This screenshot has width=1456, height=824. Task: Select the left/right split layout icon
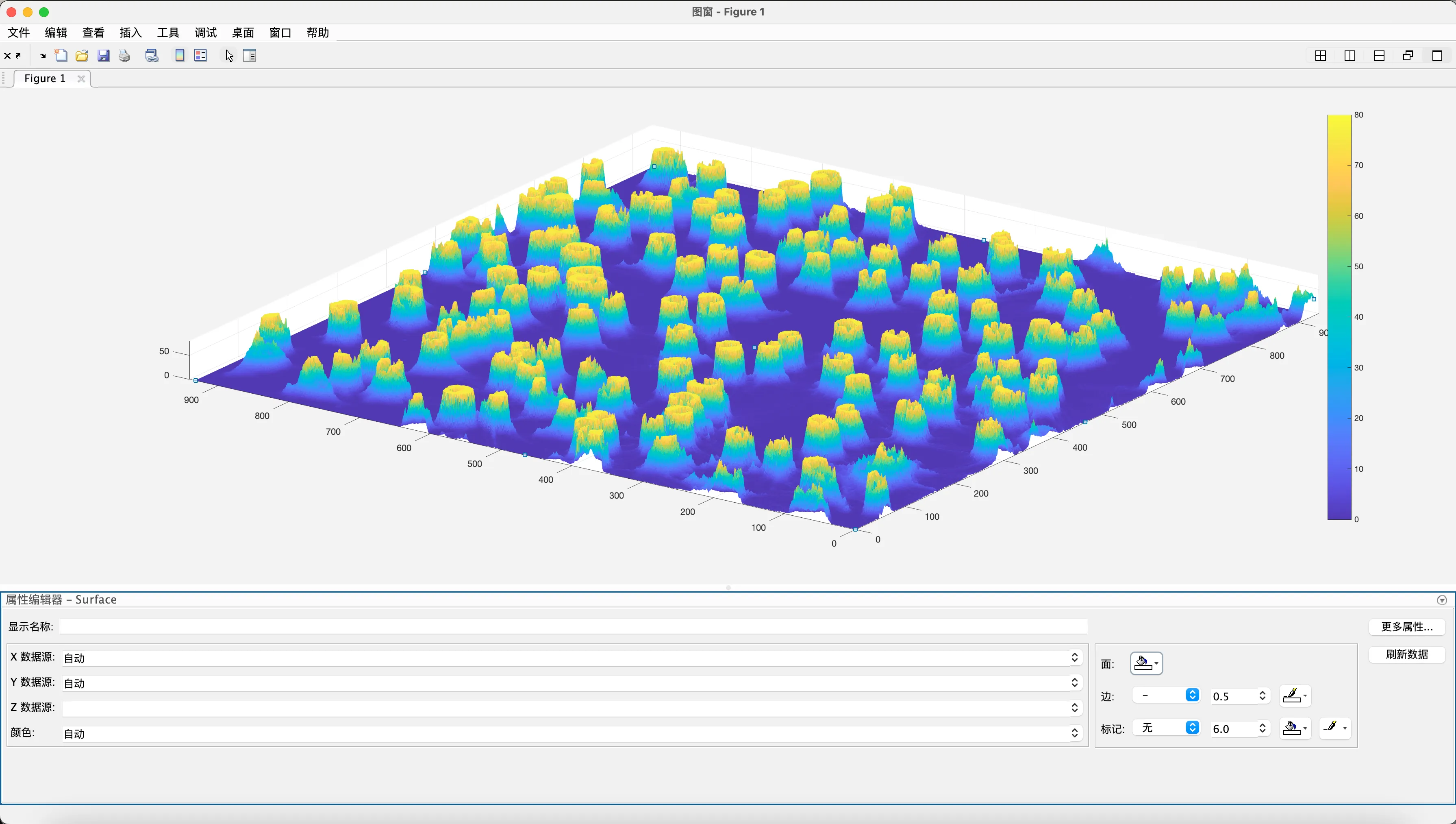click(x=1350, y=55)
